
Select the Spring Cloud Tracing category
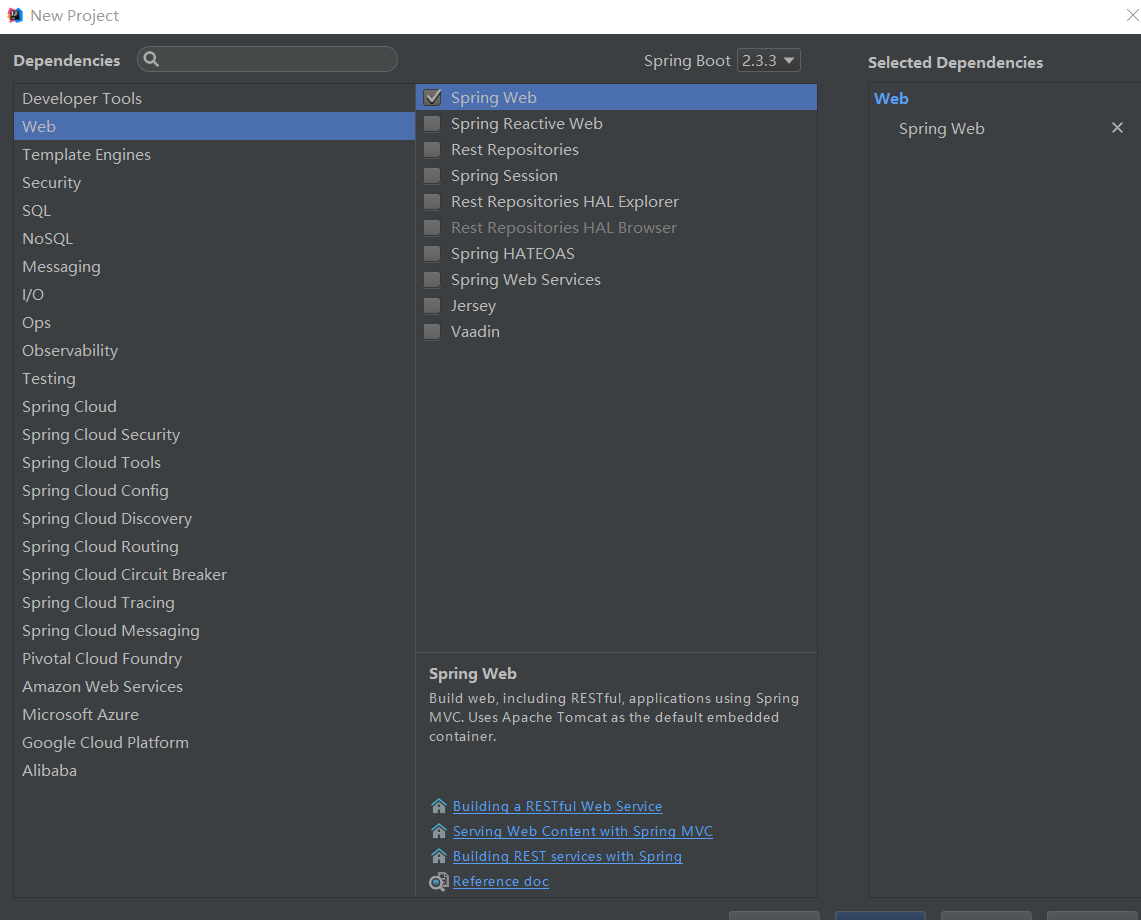(x=214, y=603)
